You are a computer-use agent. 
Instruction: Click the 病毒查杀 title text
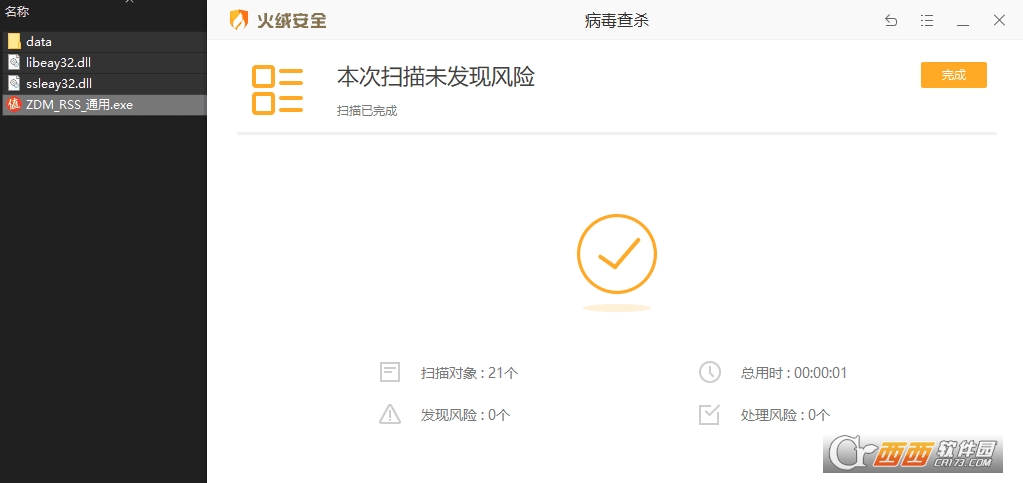click(x=617, y=21)
